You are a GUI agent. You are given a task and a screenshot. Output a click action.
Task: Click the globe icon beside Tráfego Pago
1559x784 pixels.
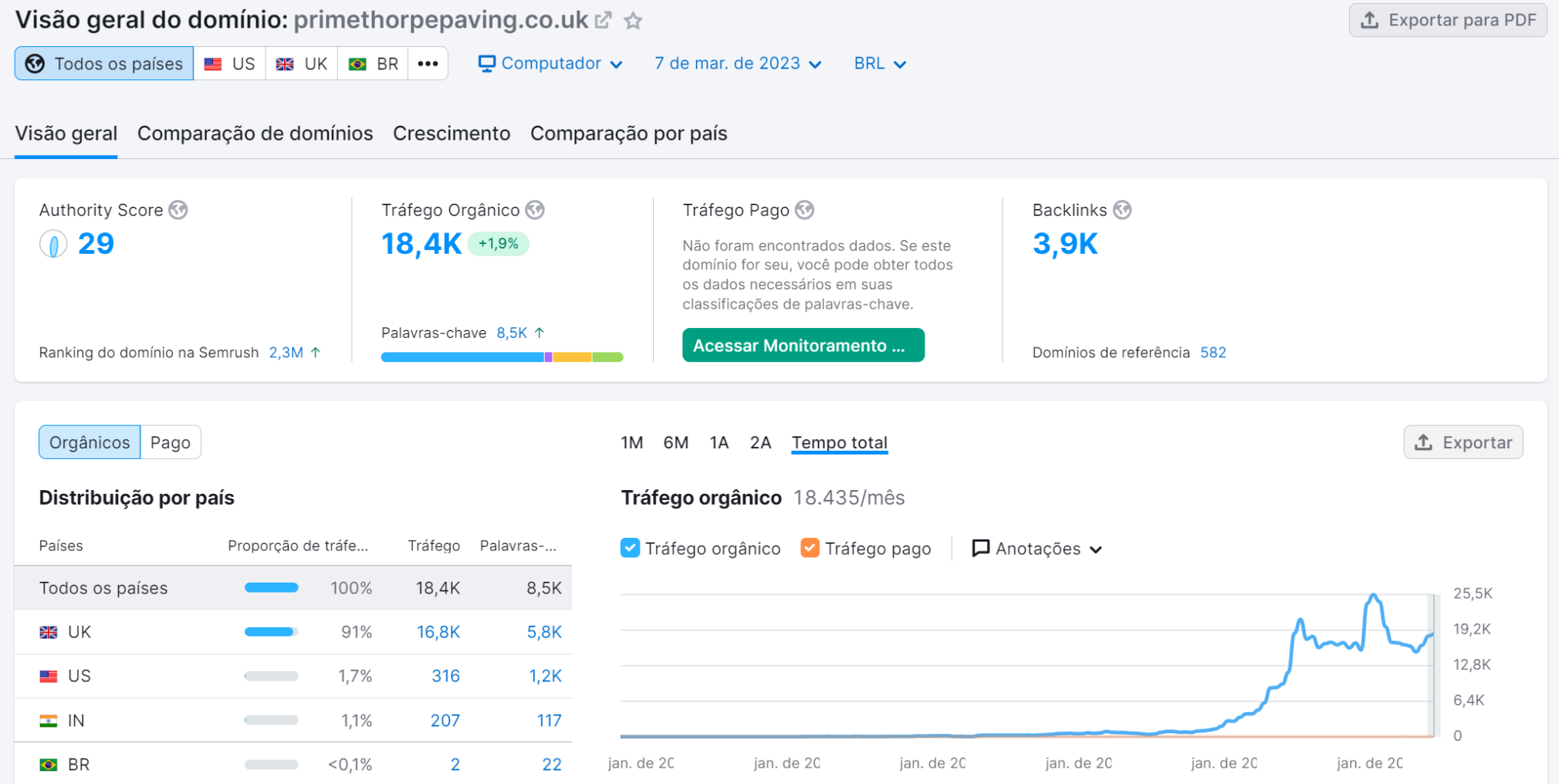tap(805, 210)
